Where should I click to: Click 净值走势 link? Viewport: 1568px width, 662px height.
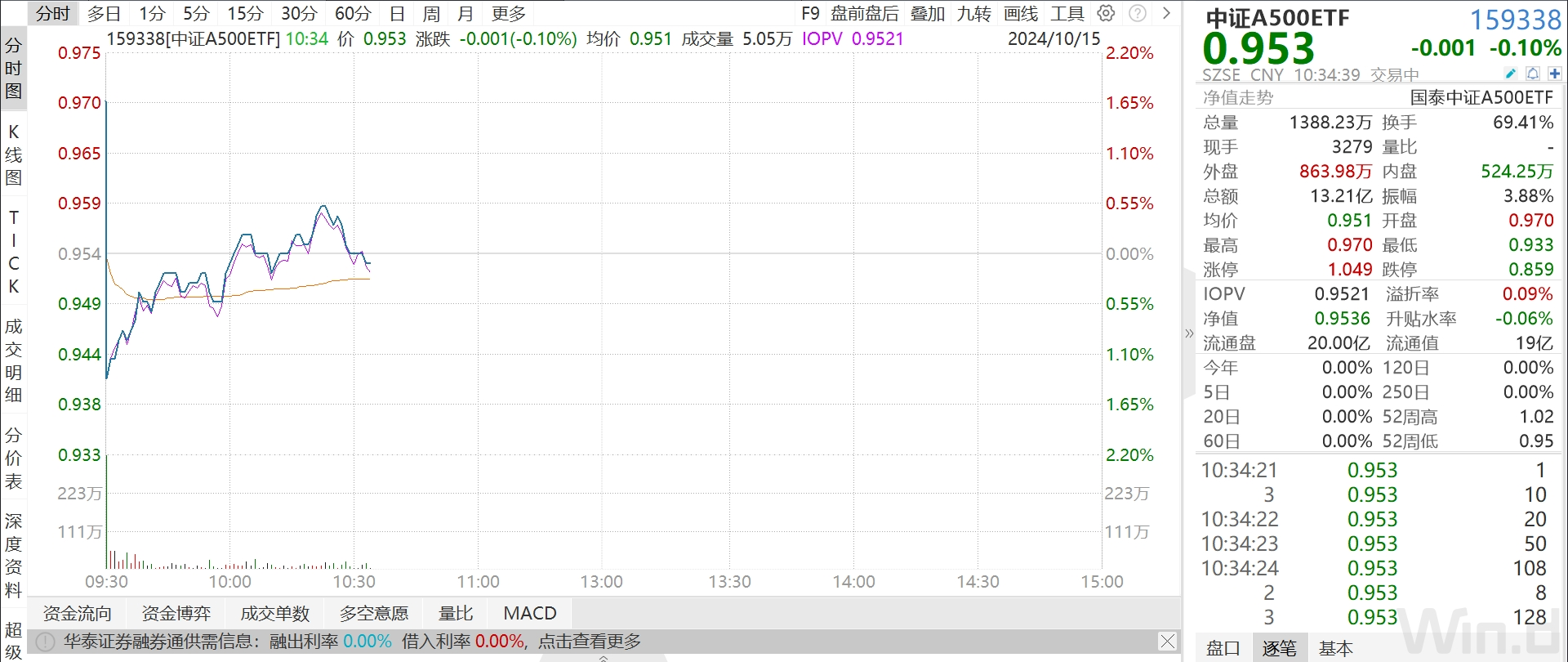[x=1238, y=97]
